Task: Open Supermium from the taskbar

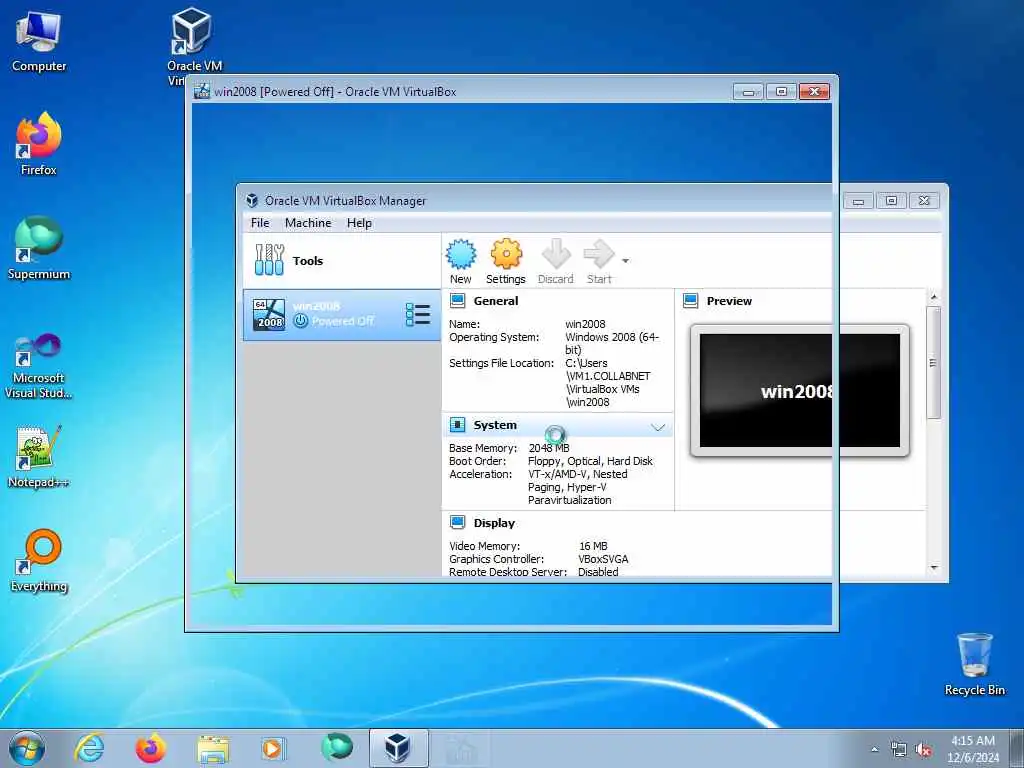Action: [x=337, y=748]
